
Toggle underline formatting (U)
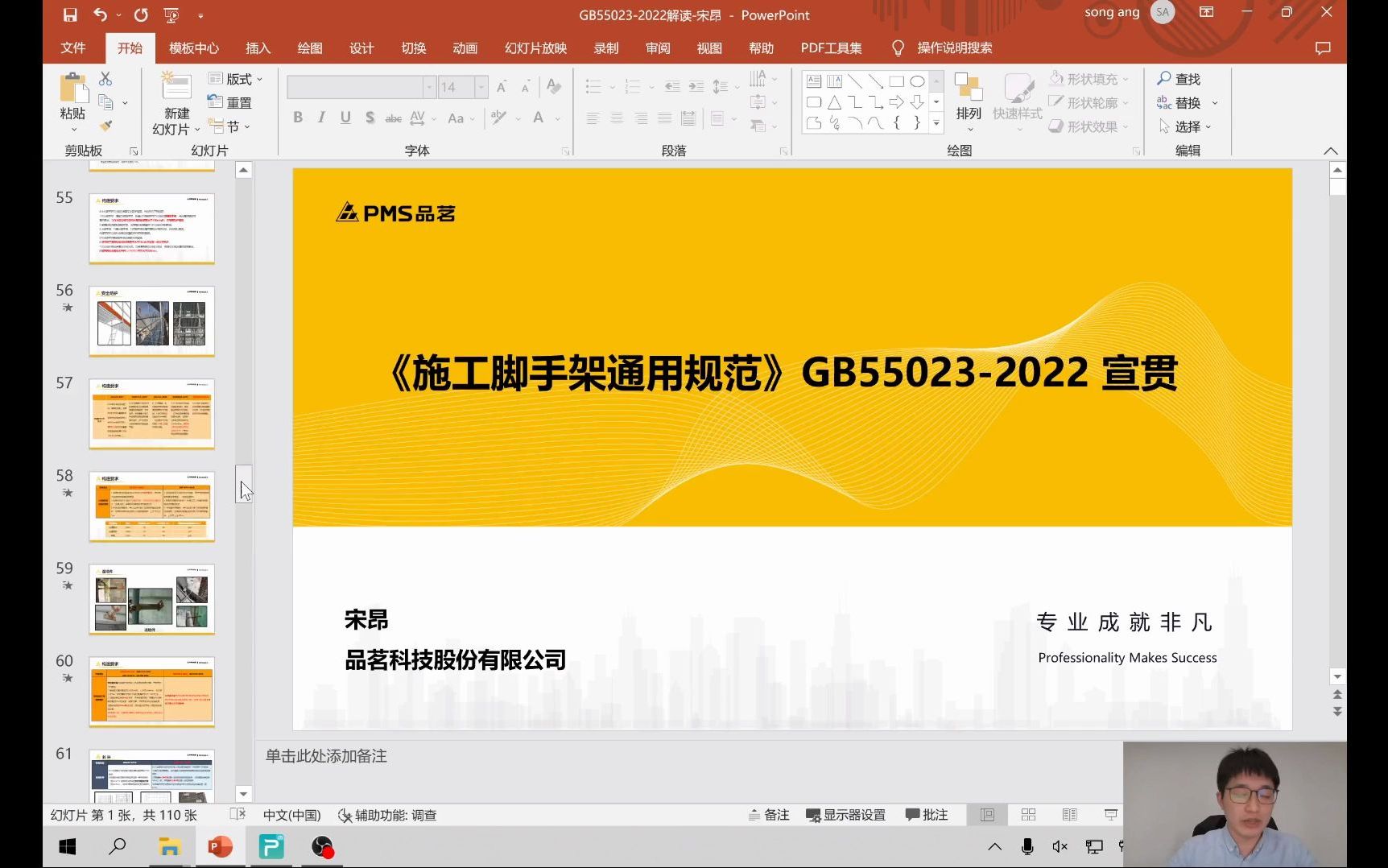coord(345,118)
